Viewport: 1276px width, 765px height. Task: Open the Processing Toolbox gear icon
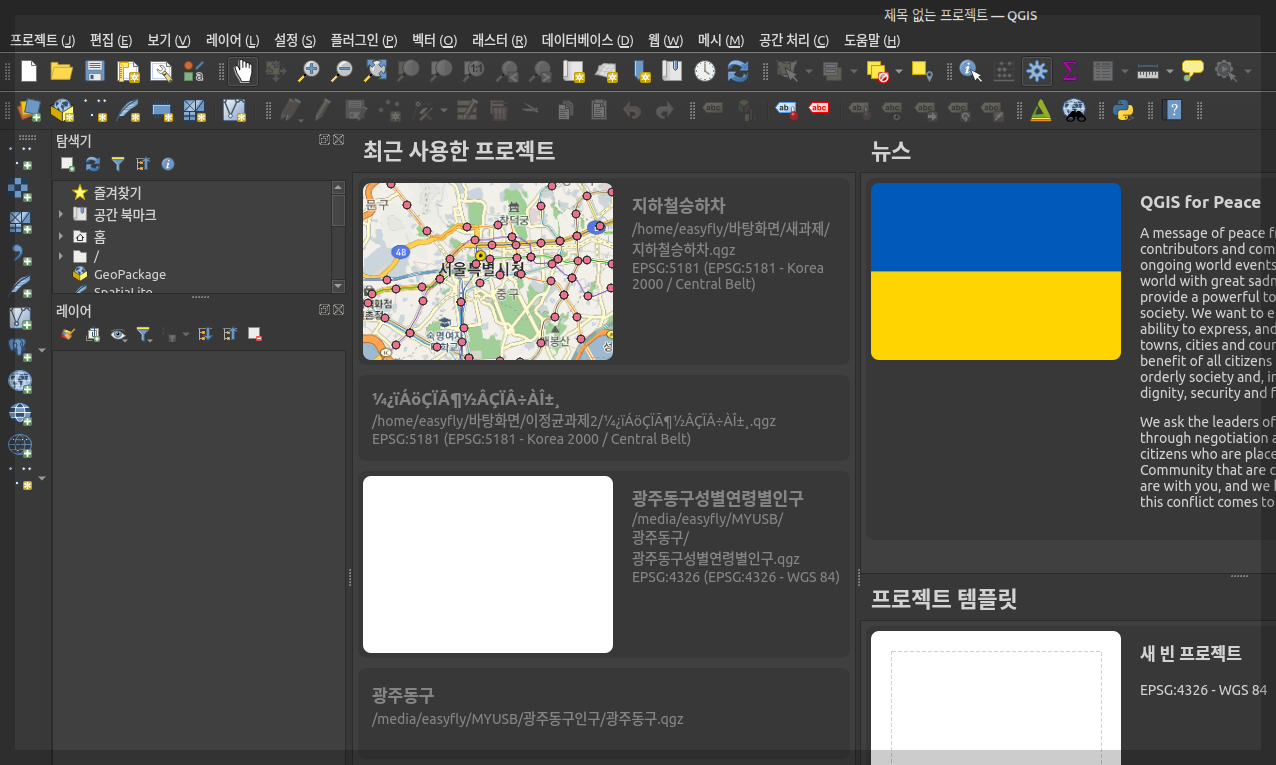coord(1037,71)
